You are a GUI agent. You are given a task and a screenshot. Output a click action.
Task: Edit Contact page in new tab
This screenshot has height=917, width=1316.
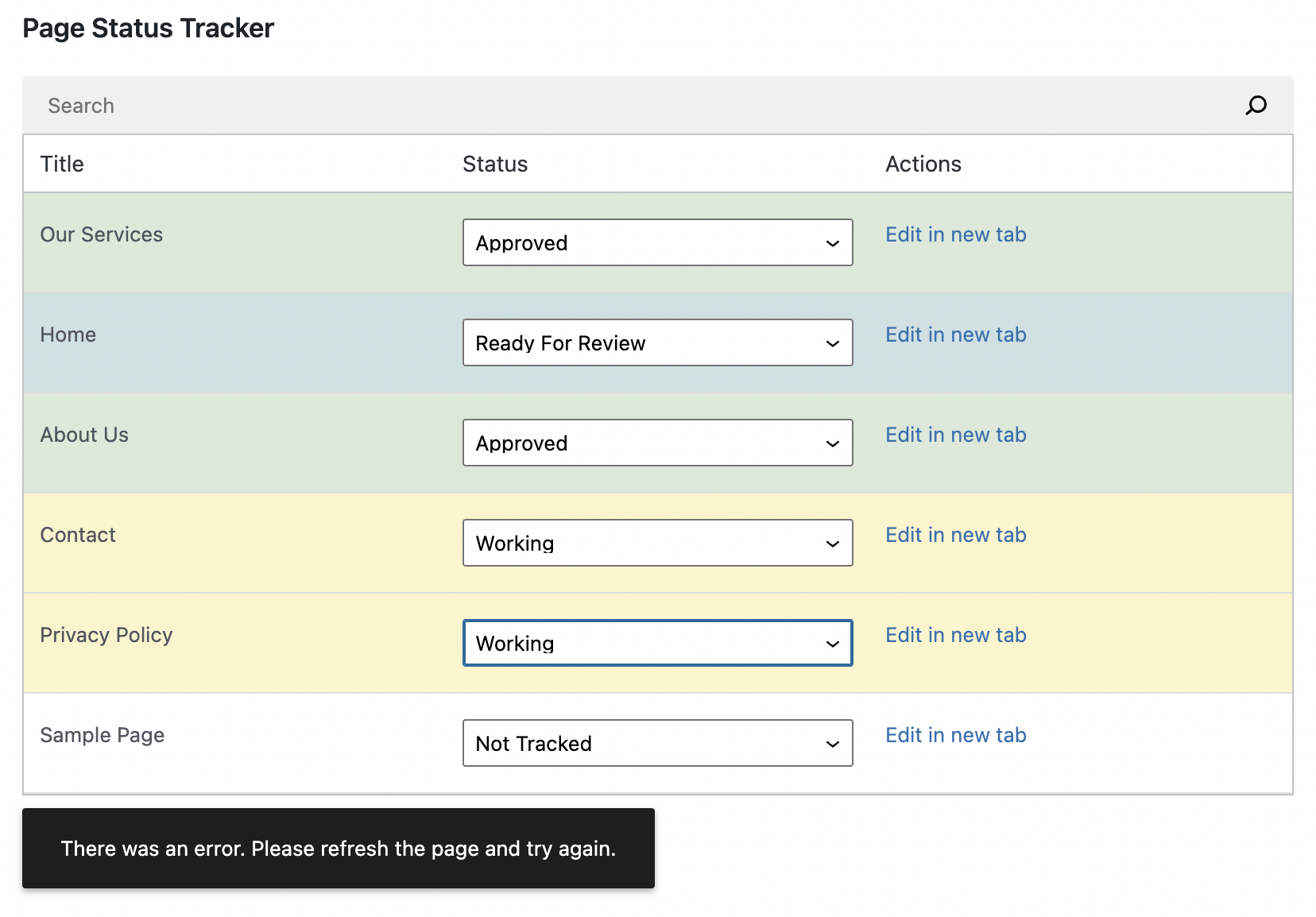[x=955, y=535]
